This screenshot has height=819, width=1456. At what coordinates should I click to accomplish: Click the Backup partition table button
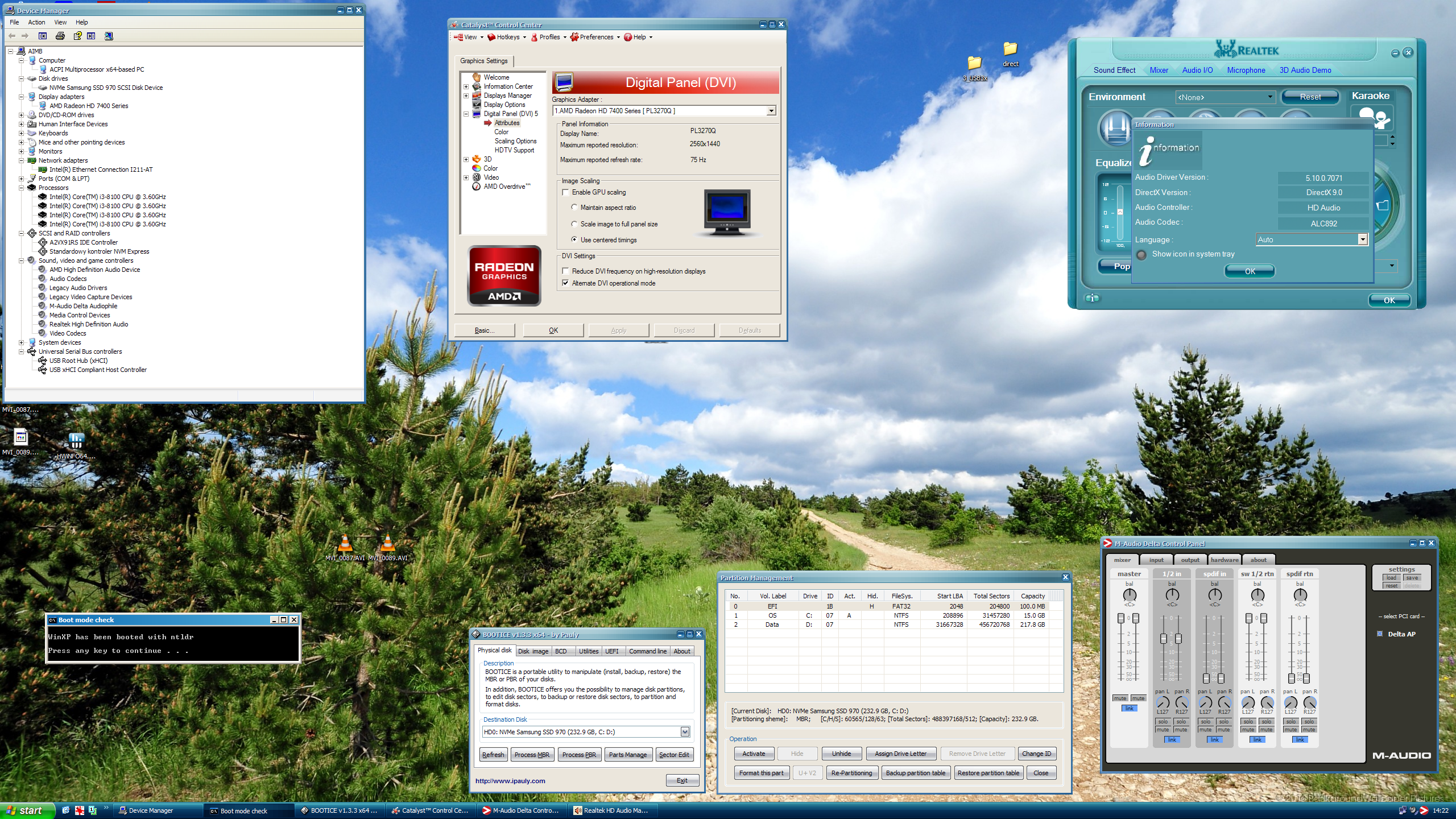(915, 773)
